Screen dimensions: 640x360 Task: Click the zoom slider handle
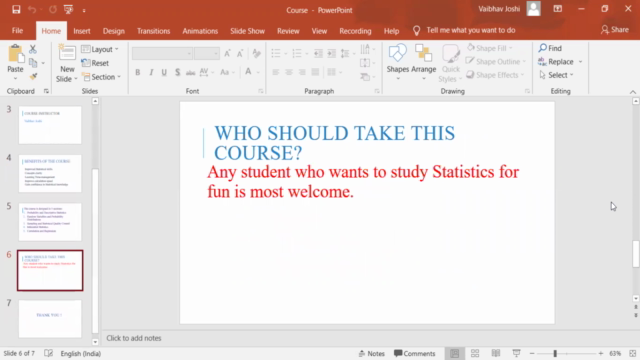click(555, 353)
